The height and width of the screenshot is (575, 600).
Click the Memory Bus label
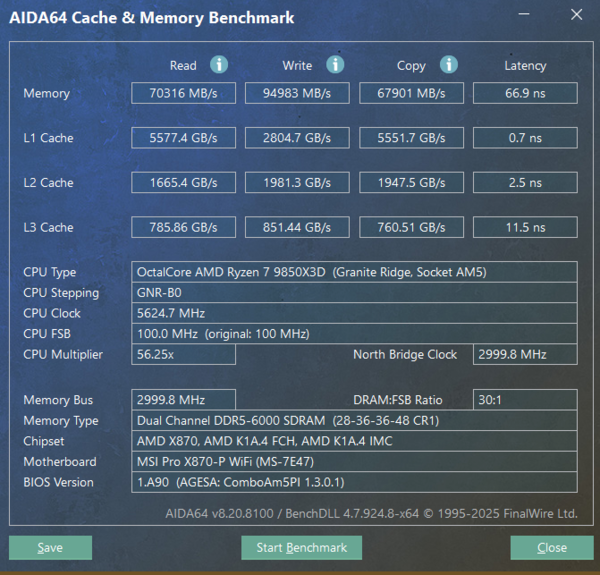58,400
